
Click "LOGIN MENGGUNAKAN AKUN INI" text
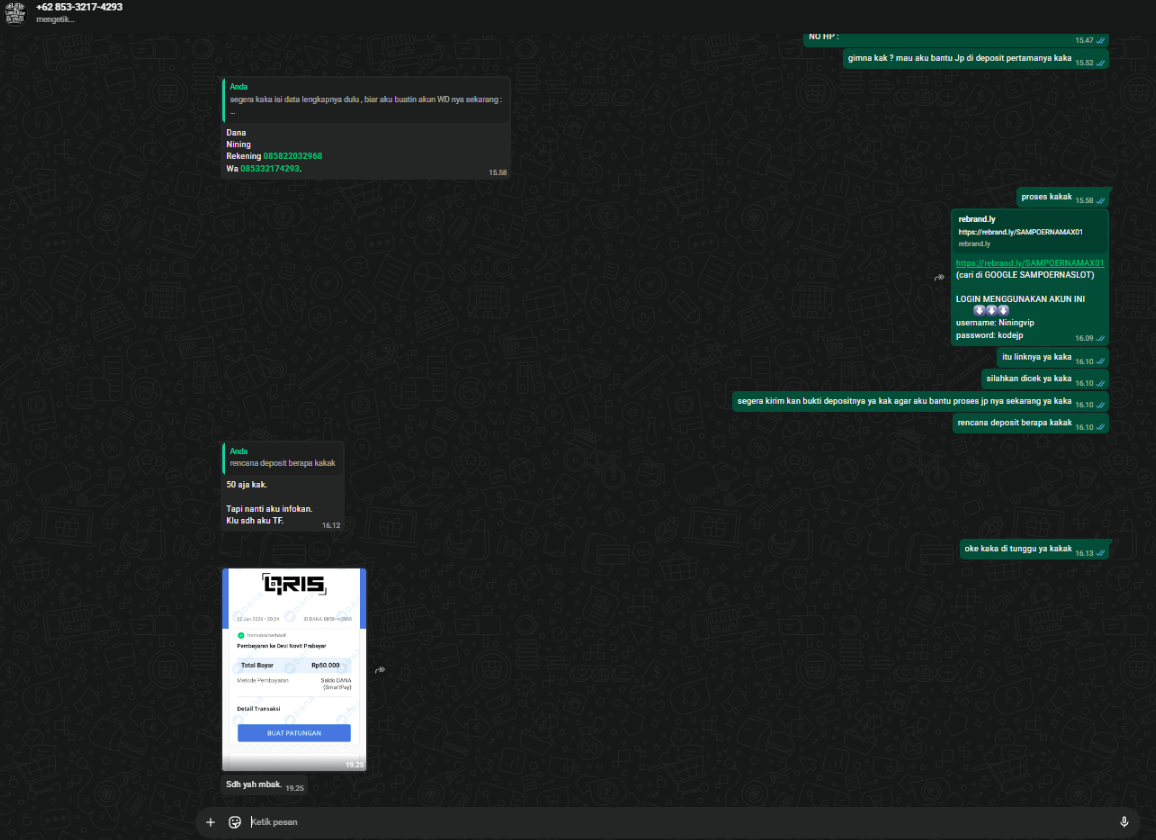[x=1020, y=299]
